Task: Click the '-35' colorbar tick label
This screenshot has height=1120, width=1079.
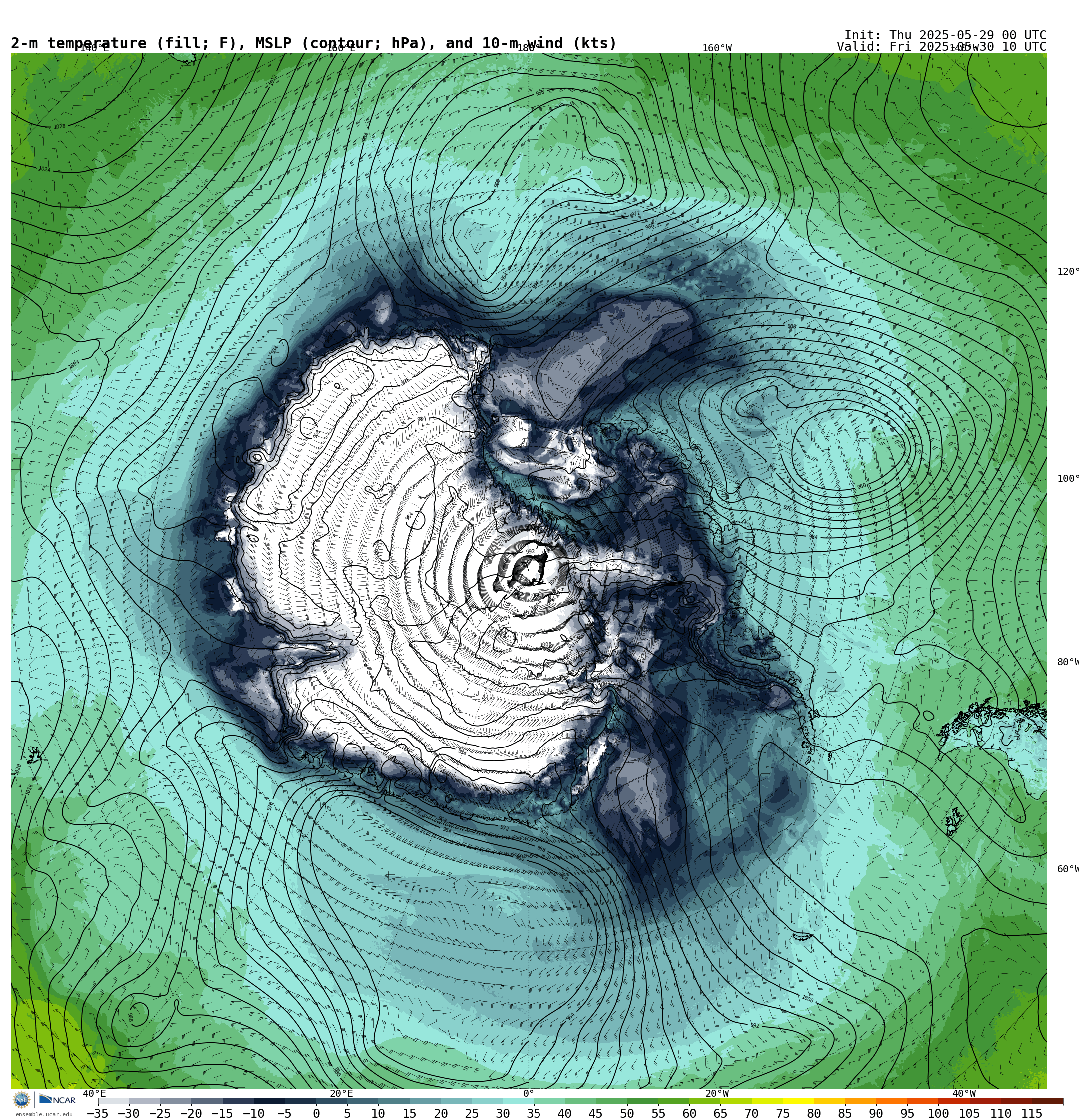Action: coord(97,1113)
